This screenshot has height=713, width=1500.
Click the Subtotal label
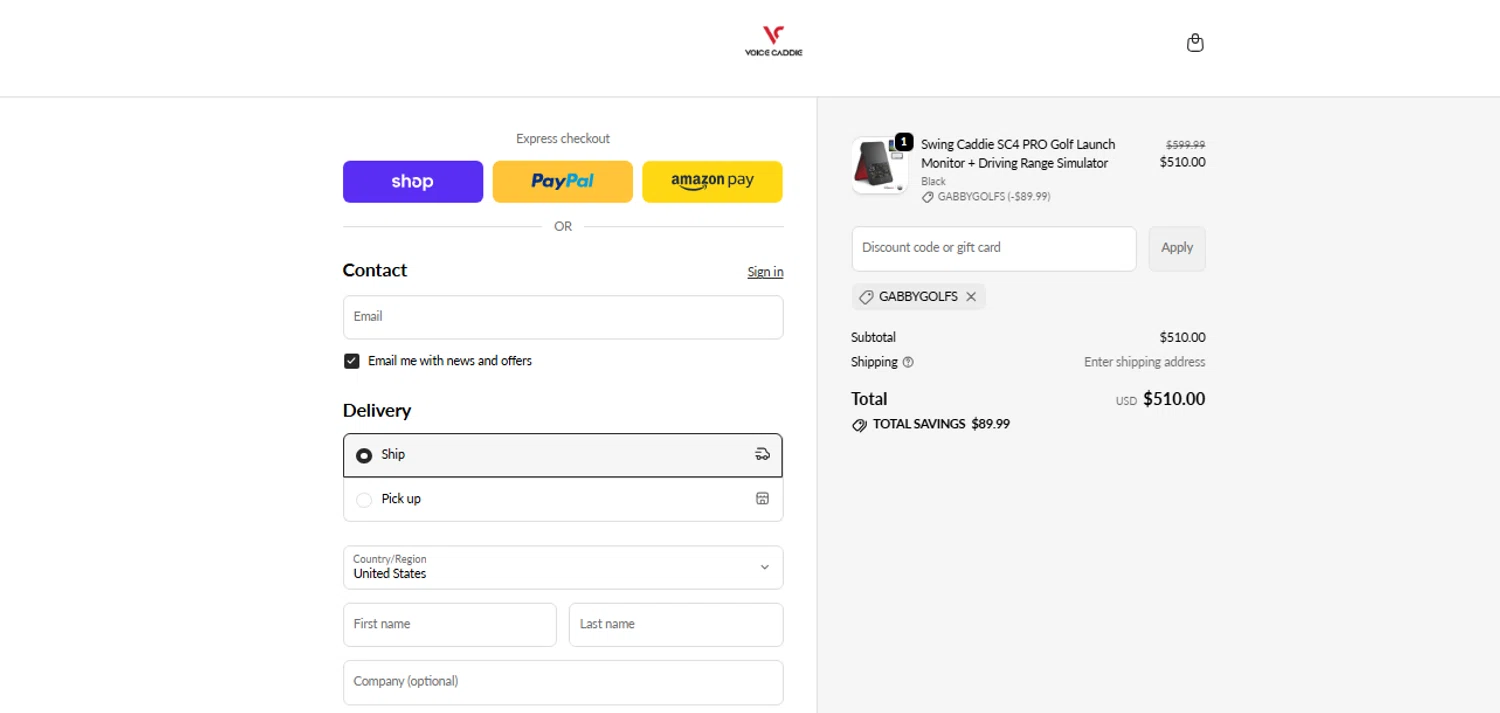tap(873, 337)
